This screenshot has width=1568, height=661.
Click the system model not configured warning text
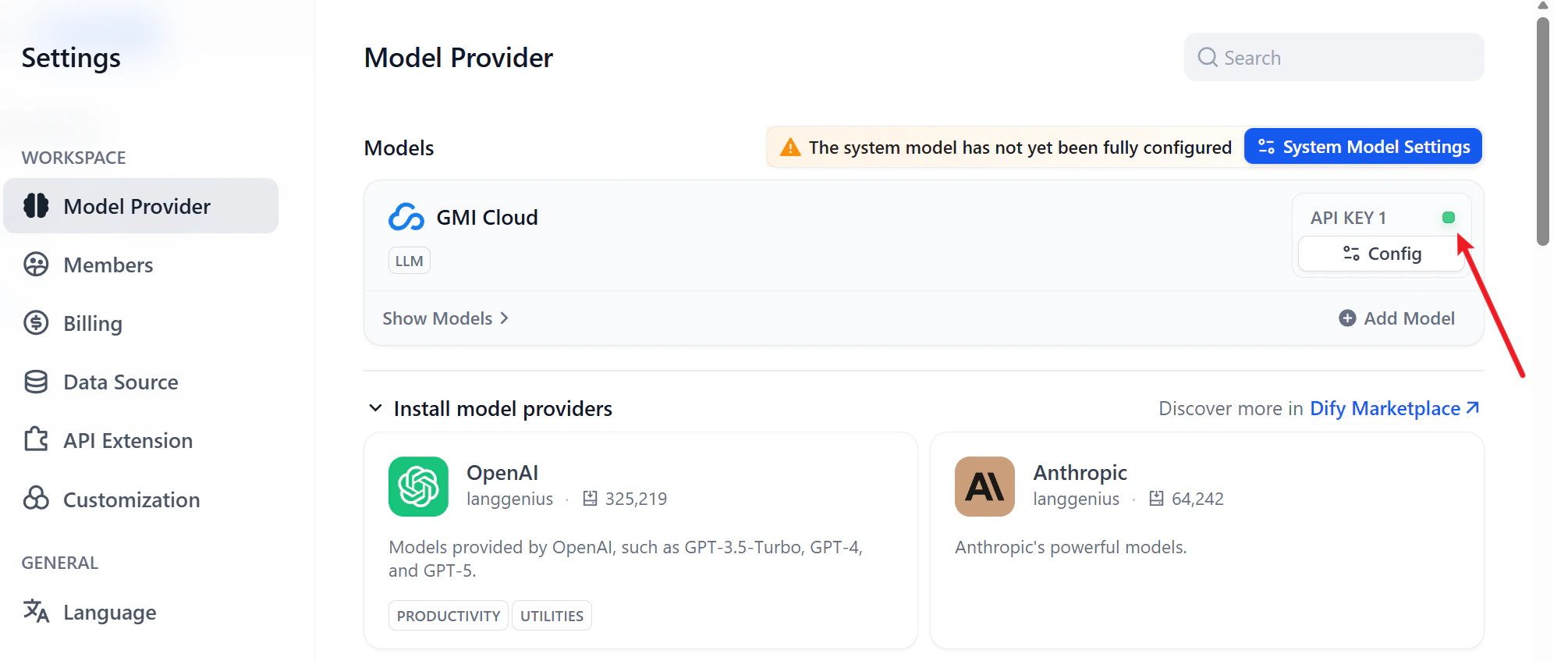pyautogui.click(x=1020, y=147)
